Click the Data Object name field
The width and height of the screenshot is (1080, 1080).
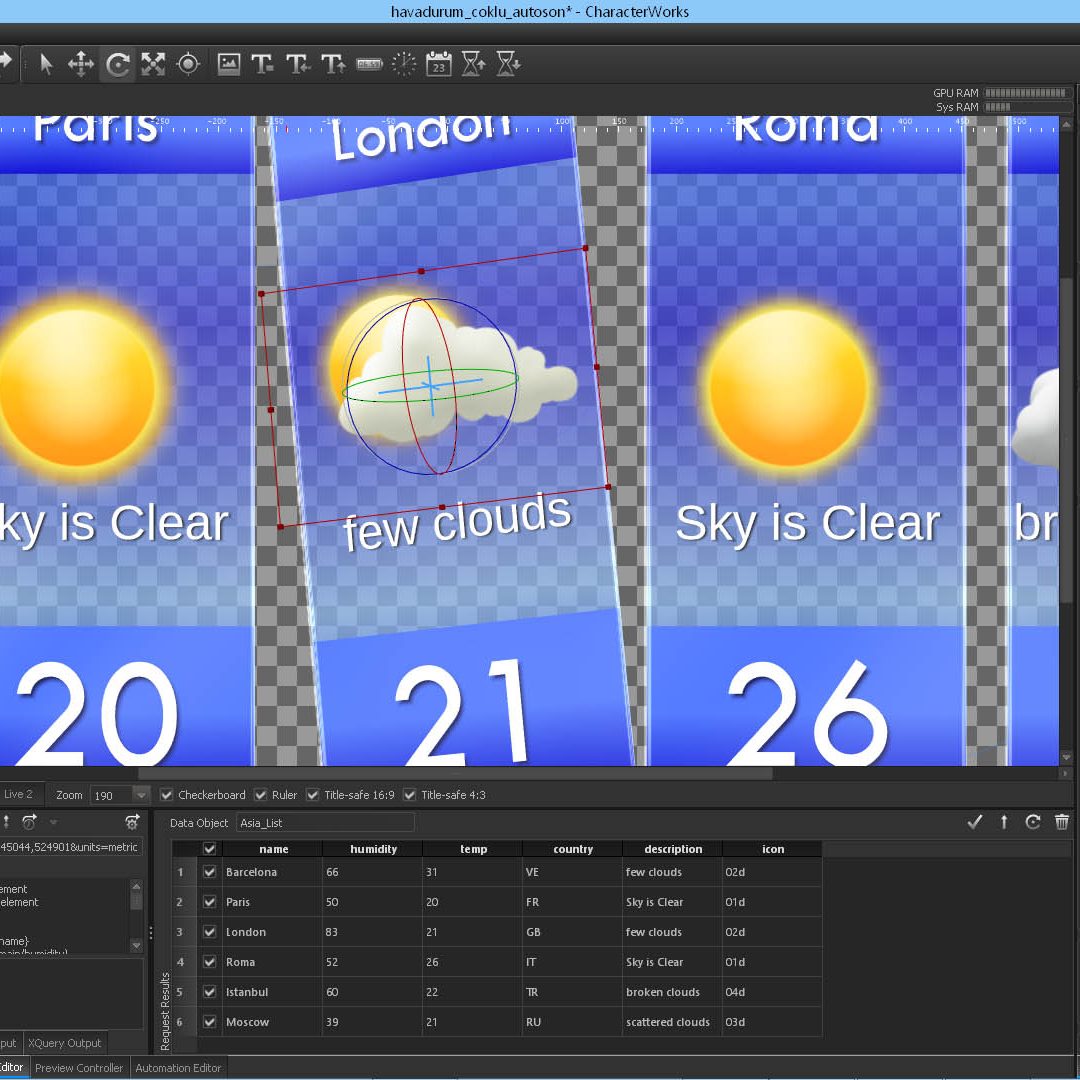click(325, 823)
